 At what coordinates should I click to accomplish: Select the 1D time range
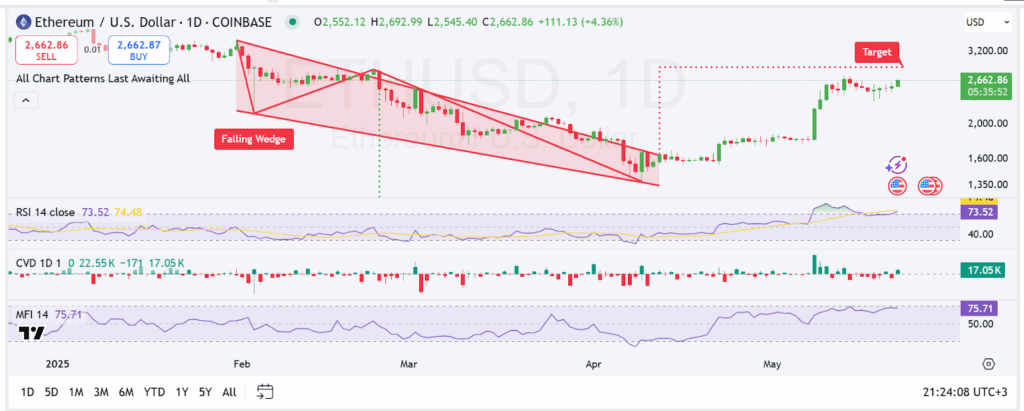[27, 392]
